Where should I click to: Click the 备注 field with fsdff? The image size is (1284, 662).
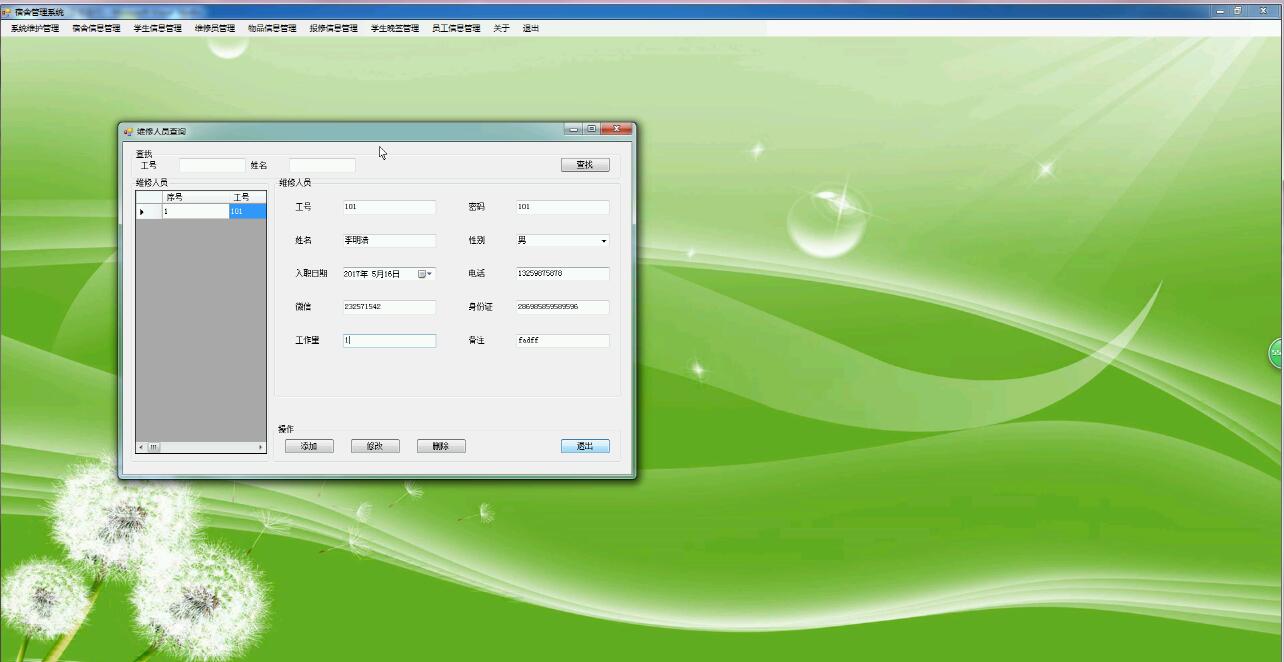click(563, 341)
